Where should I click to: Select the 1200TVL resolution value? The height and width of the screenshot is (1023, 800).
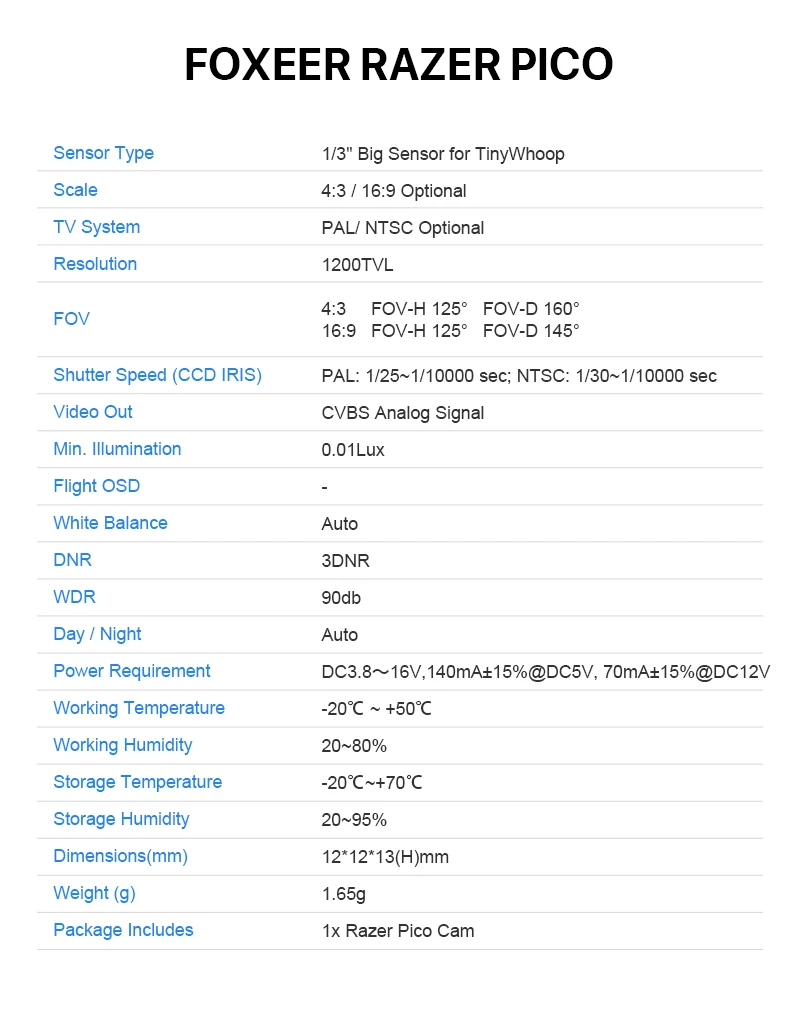pyautogui.click(x=358, y=265)
